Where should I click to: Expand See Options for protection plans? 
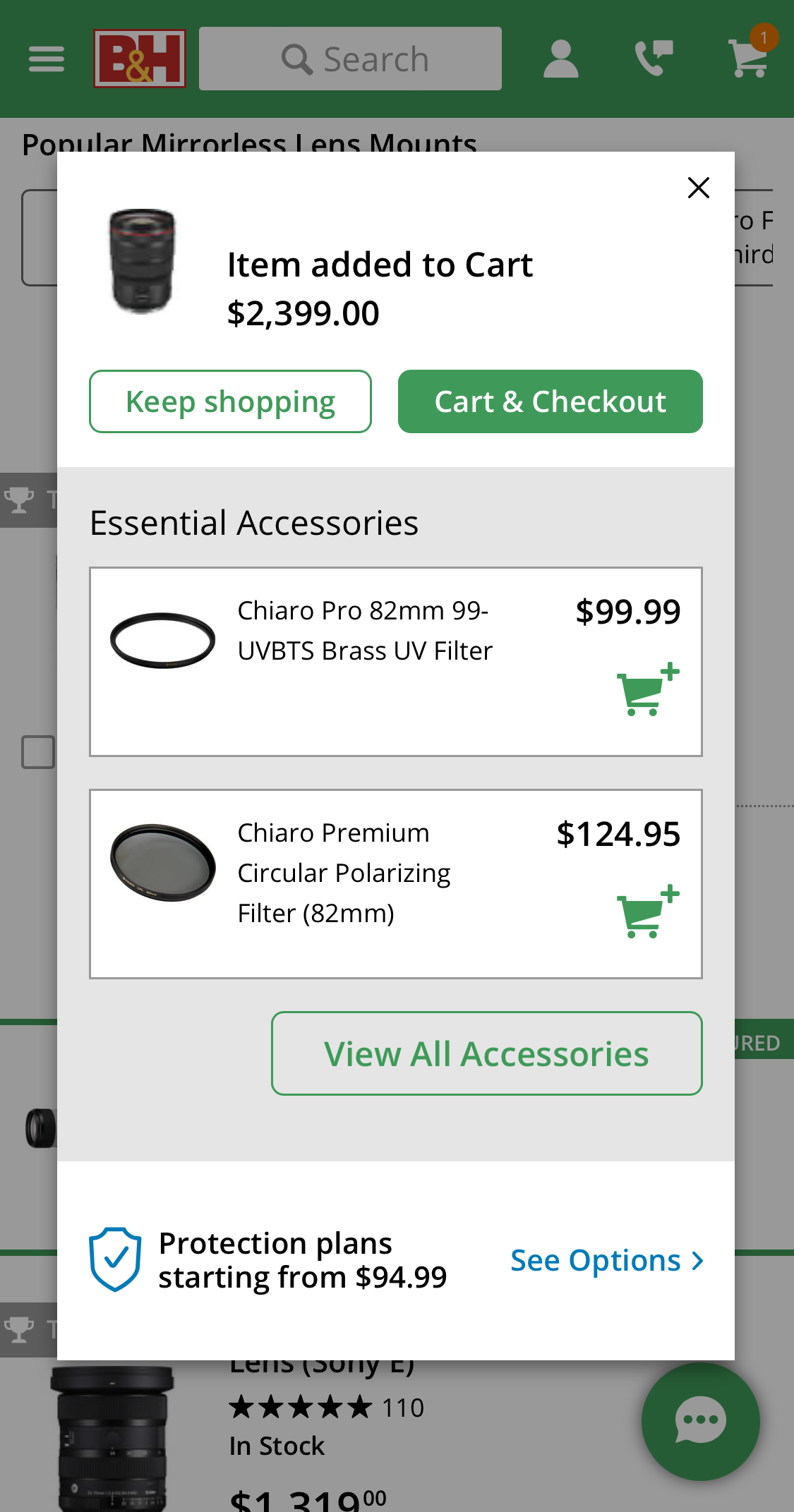[x=606, y=1261]
